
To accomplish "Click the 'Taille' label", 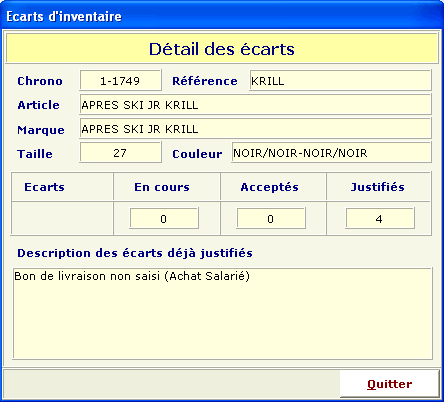I will point(35,154).
